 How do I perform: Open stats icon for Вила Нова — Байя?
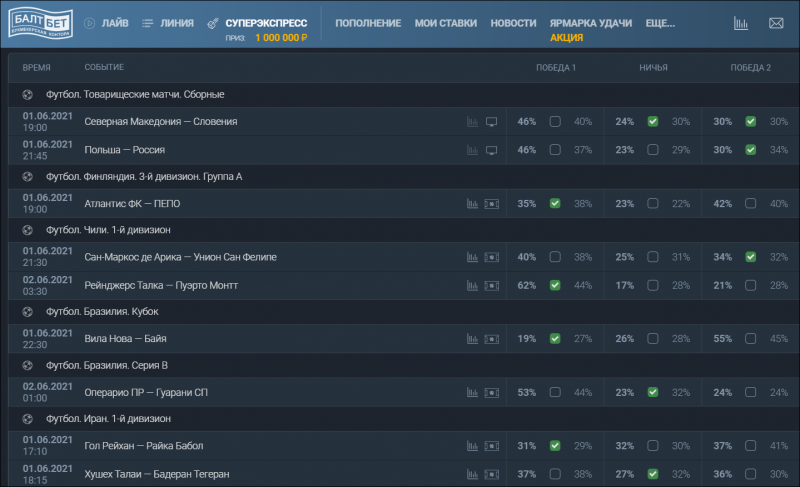[x=472, y=339]
